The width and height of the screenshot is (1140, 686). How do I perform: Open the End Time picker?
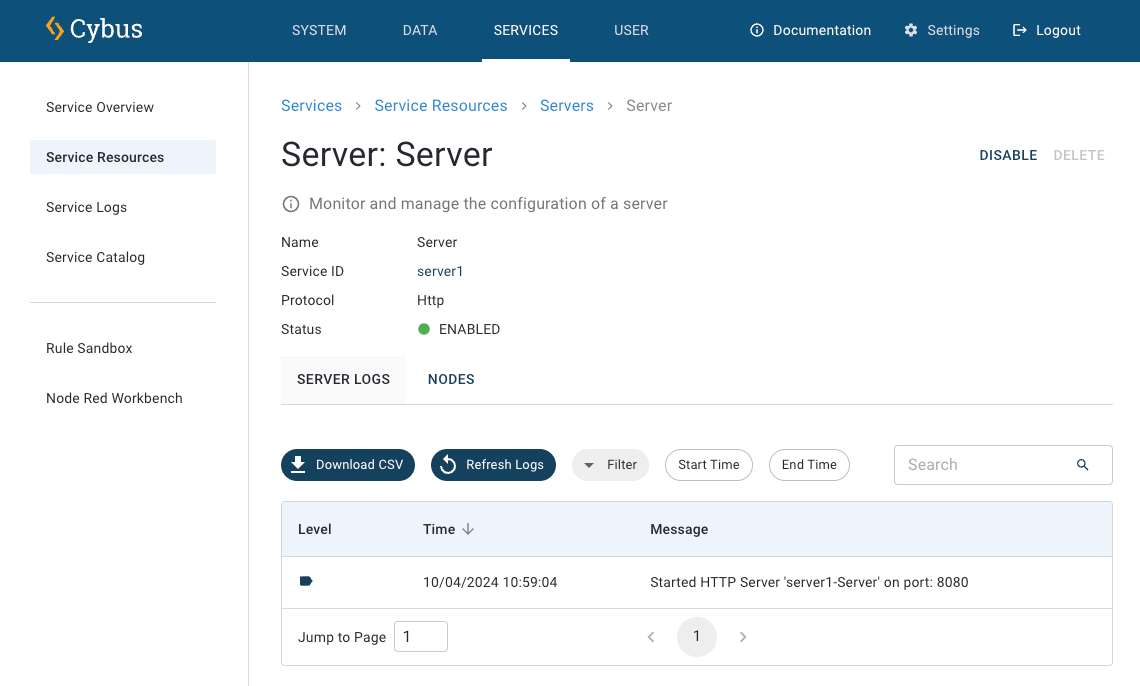point(809,465)
